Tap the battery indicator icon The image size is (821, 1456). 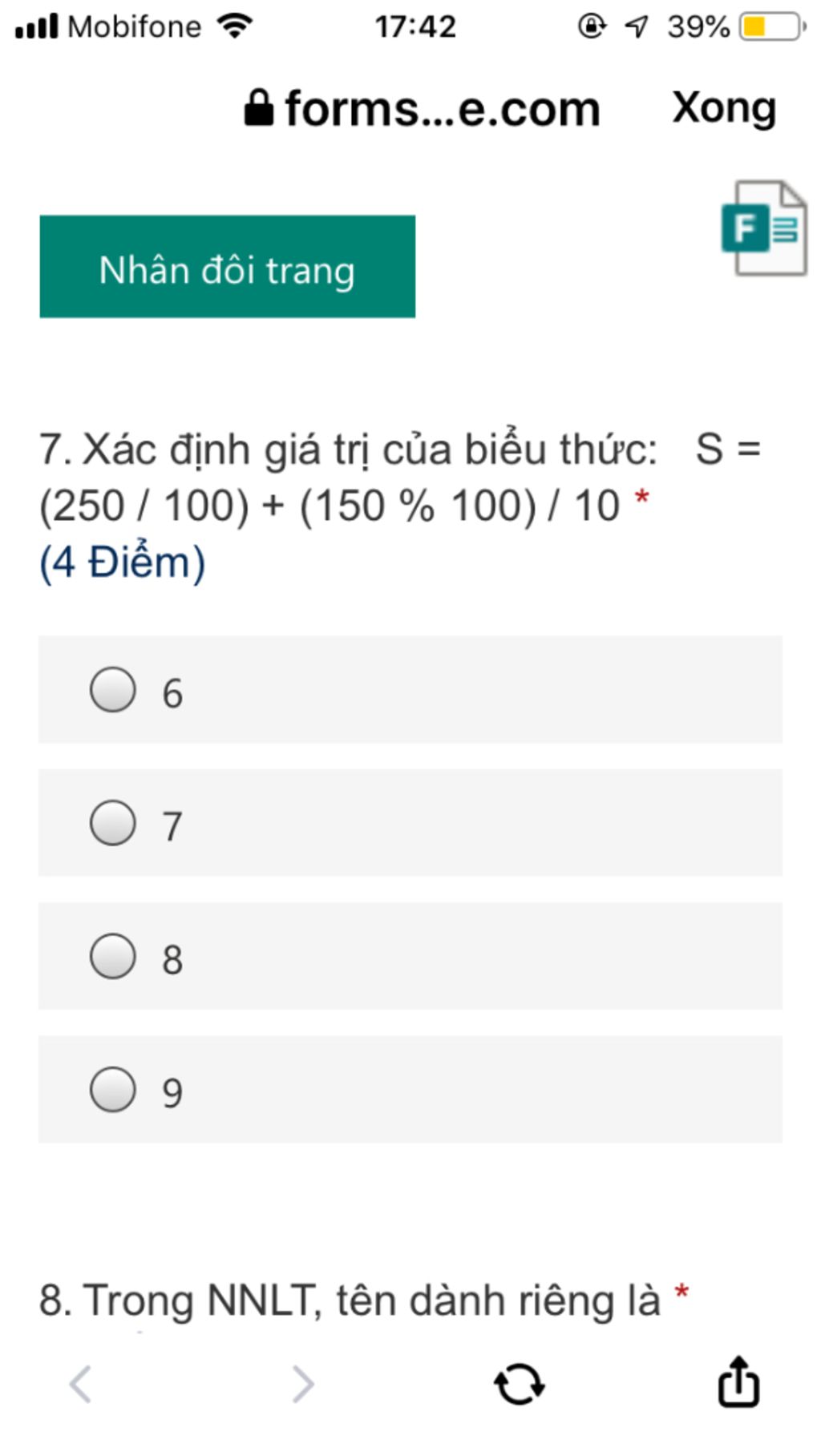point(771,26)
